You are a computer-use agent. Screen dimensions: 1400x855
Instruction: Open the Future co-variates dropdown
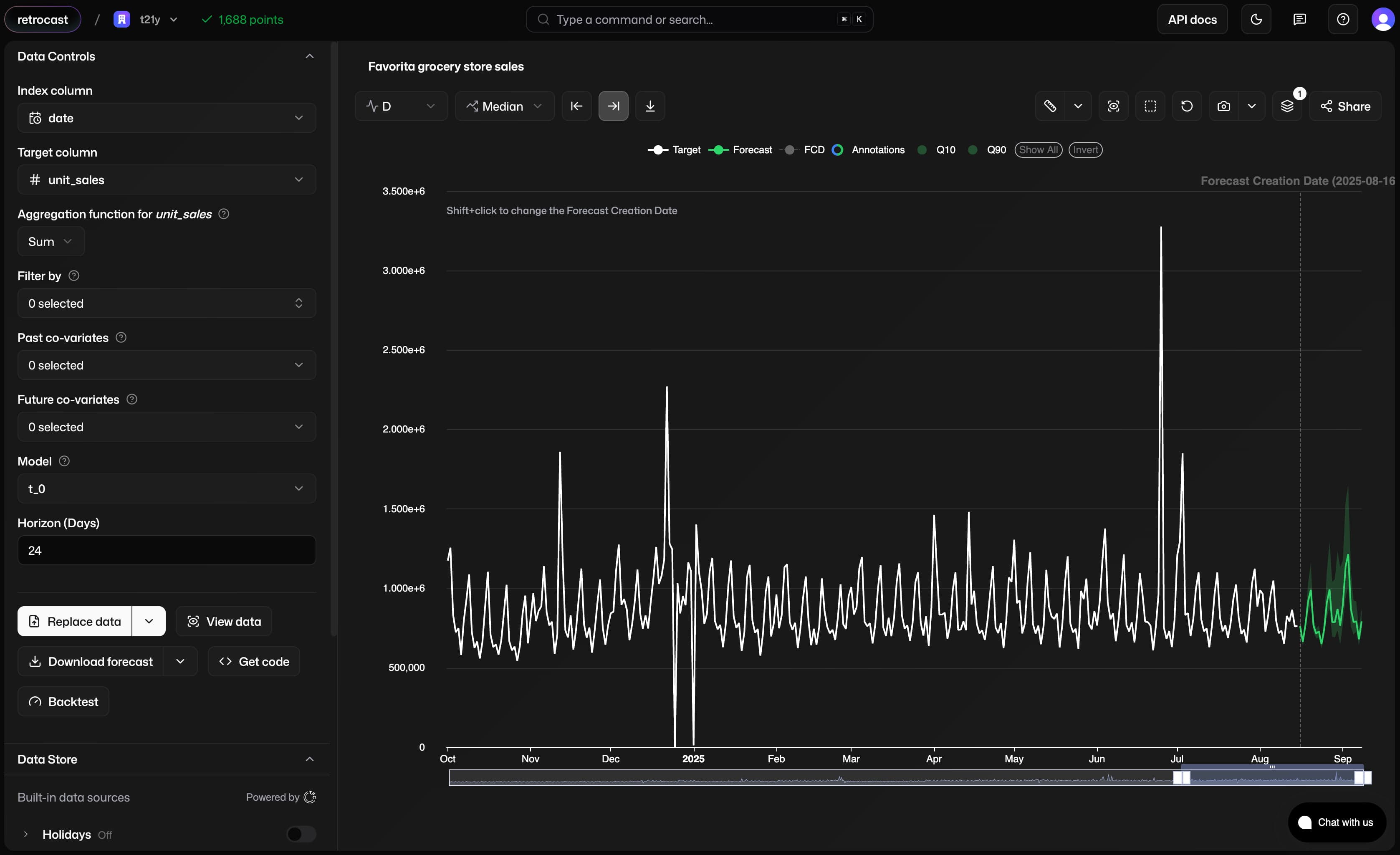tap(167, 427)
